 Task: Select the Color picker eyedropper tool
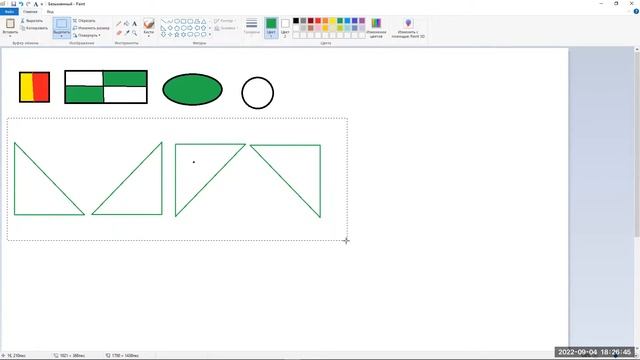click(127, 33)
